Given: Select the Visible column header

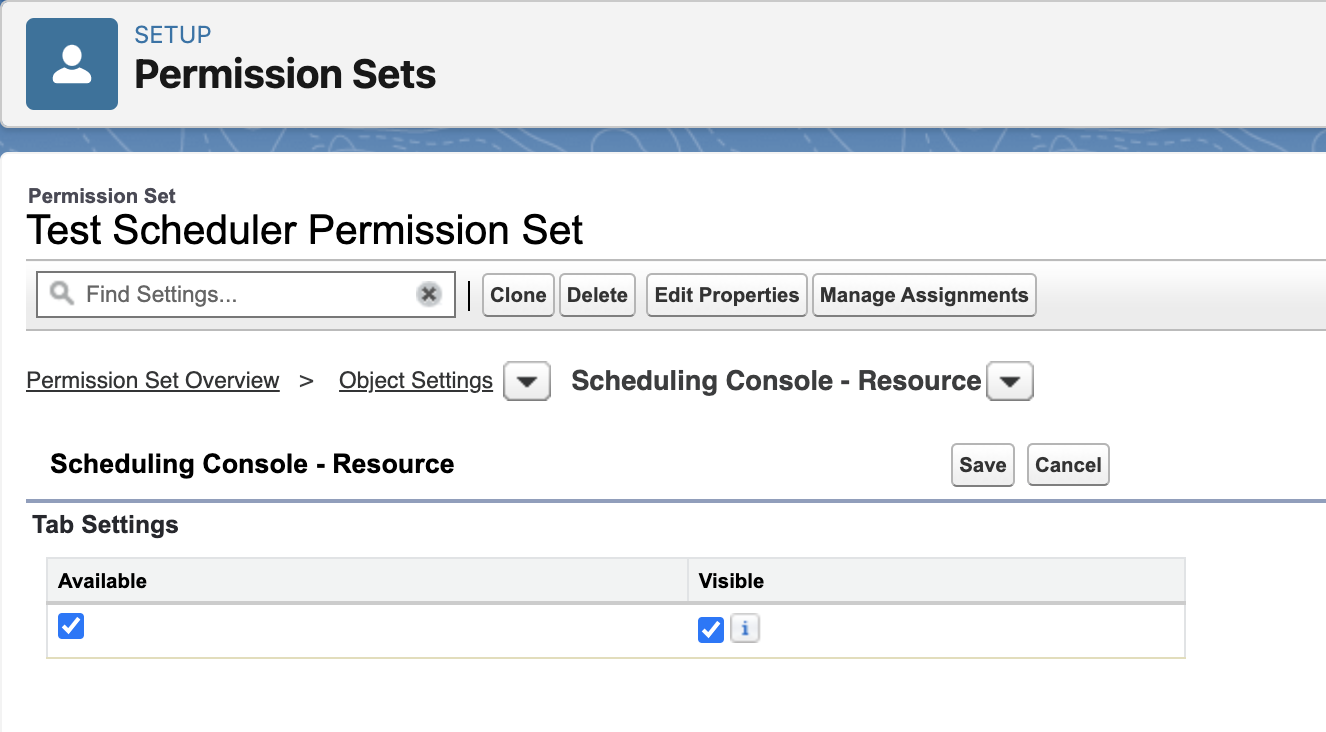Looking at the screenshot, I should (731, 581).
